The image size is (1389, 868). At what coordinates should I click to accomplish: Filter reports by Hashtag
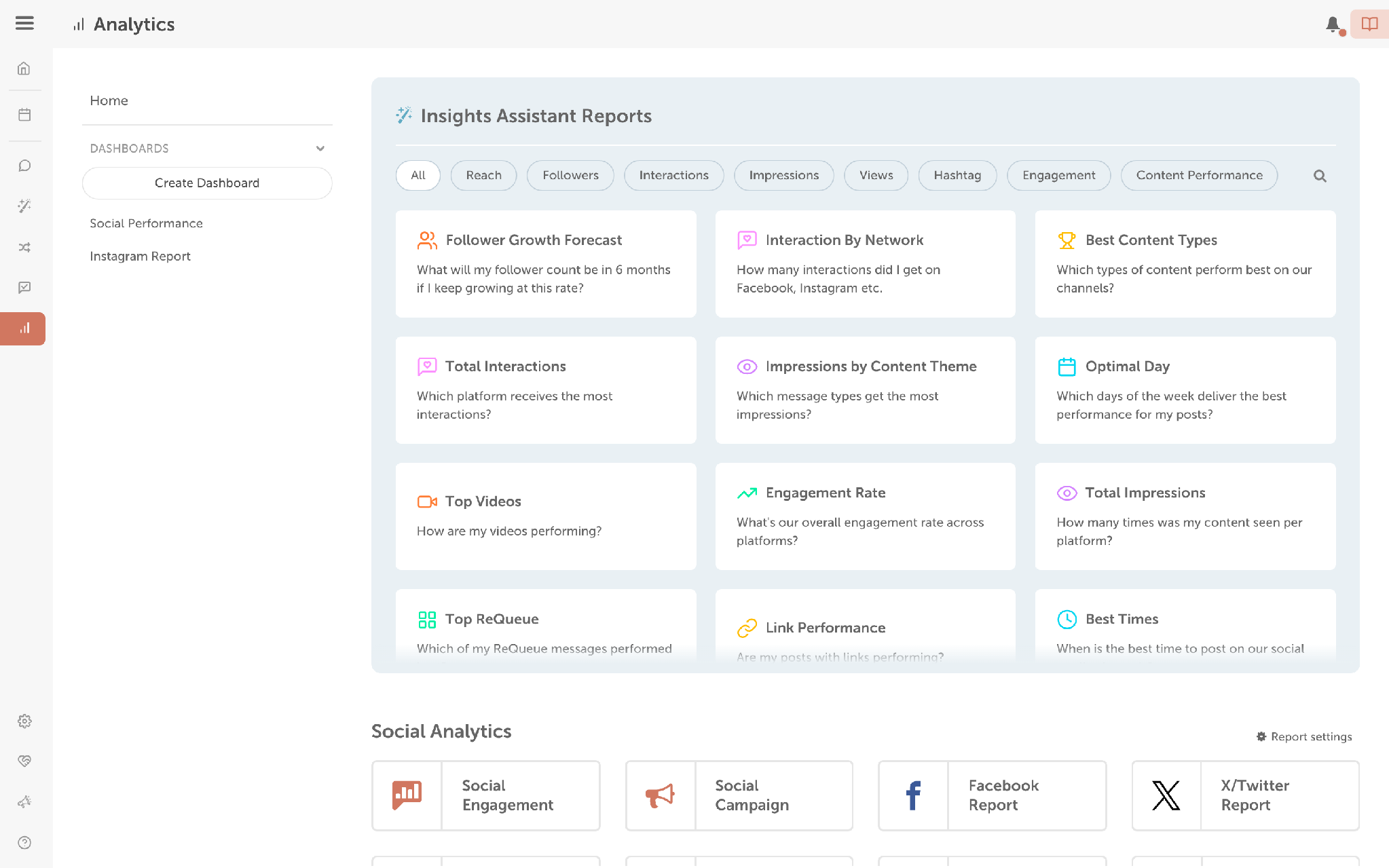pyautogui.click(x=958, y=175)
